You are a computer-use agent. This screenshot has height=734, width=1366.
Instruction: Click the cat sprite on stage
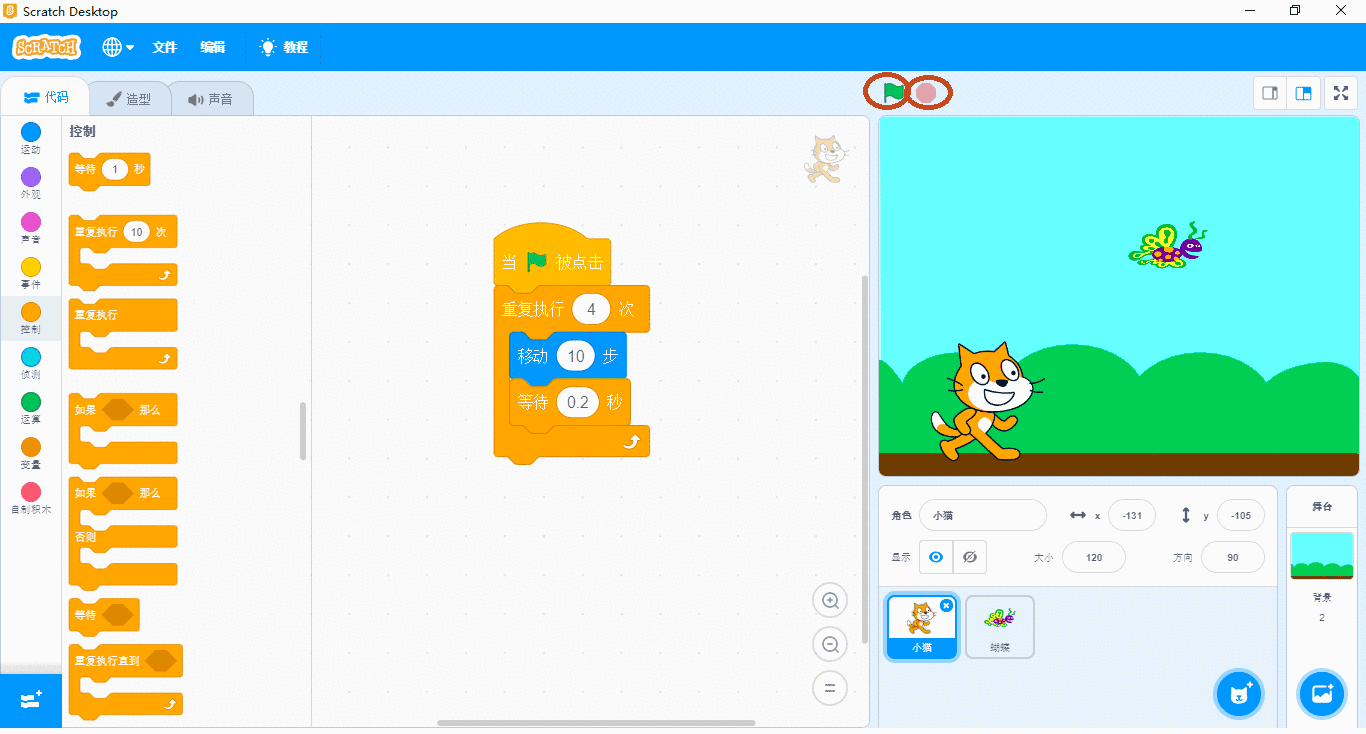[989, 402]
